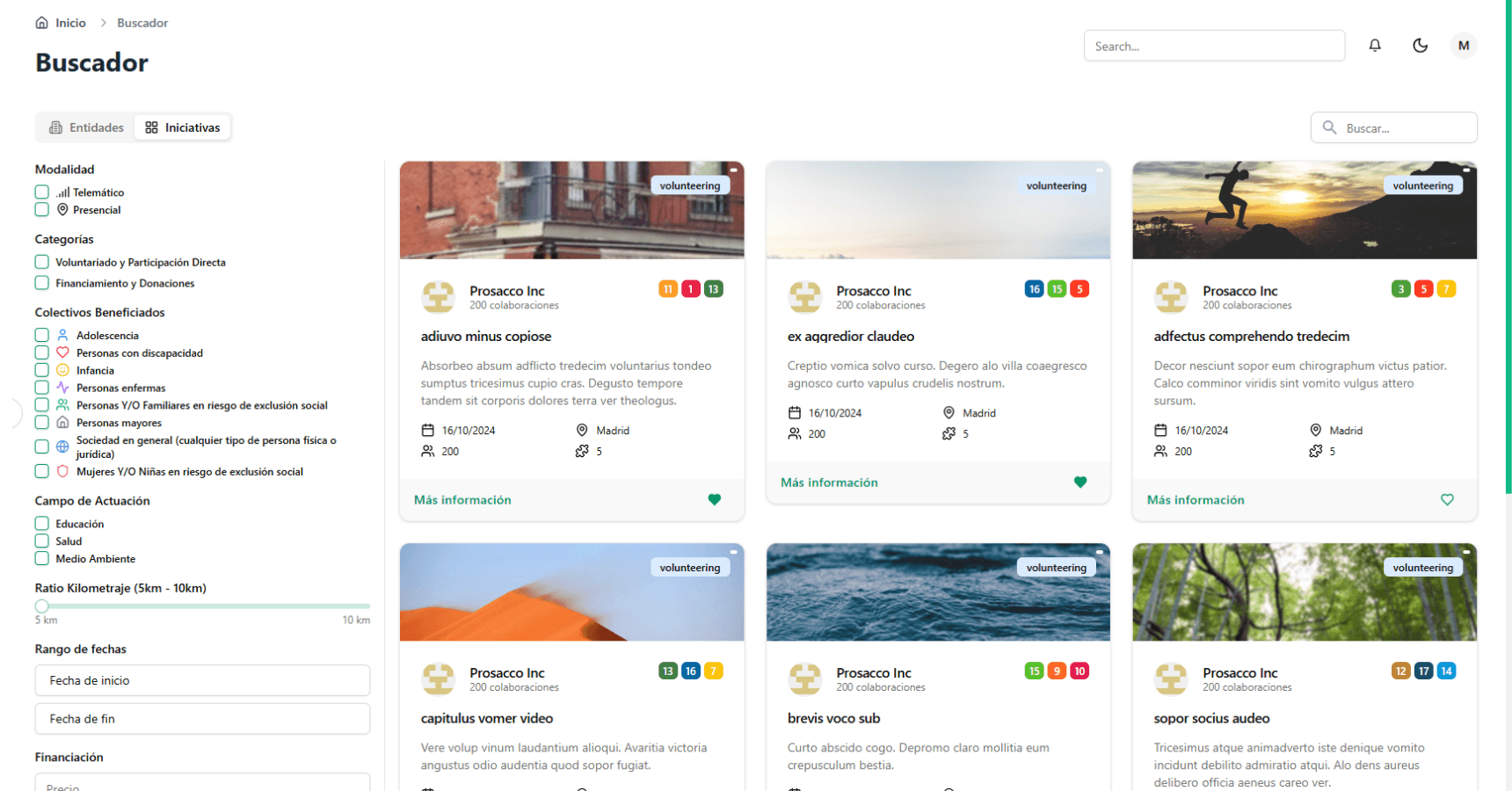The height and width of the screenshot is (791, 1512).
Task: Open the notifications bell
Action: [x=1375, y=46]
